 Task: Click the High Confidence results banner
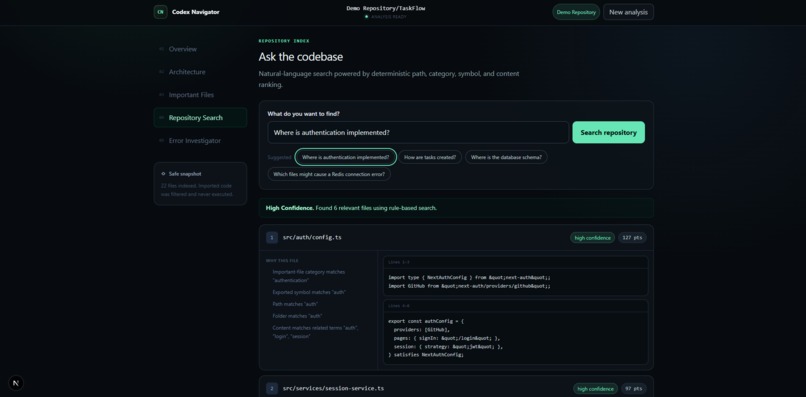tap(456, 208)
